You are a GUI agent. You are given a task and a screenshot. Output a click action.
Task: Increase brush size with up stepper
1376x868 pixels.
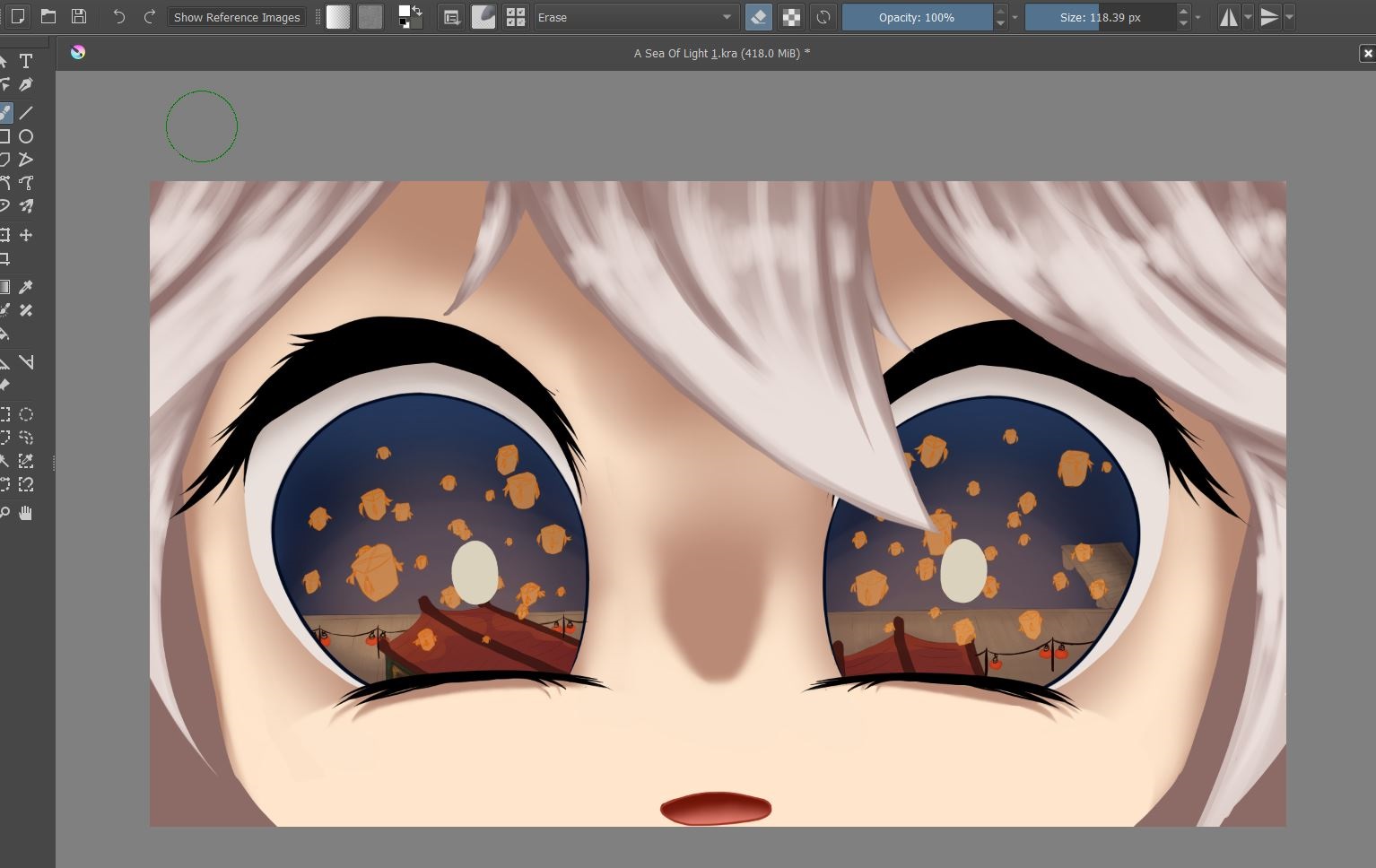[x=1183, y=12]
